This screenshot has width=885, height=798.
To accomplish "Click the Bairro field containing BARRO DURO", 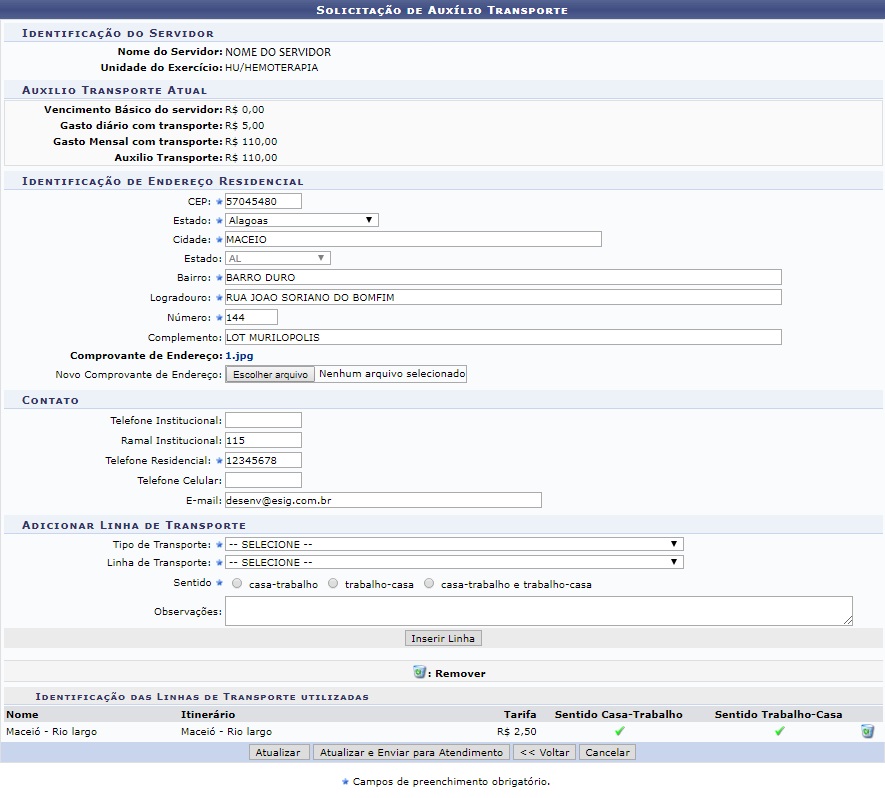I will click(502, 277).
